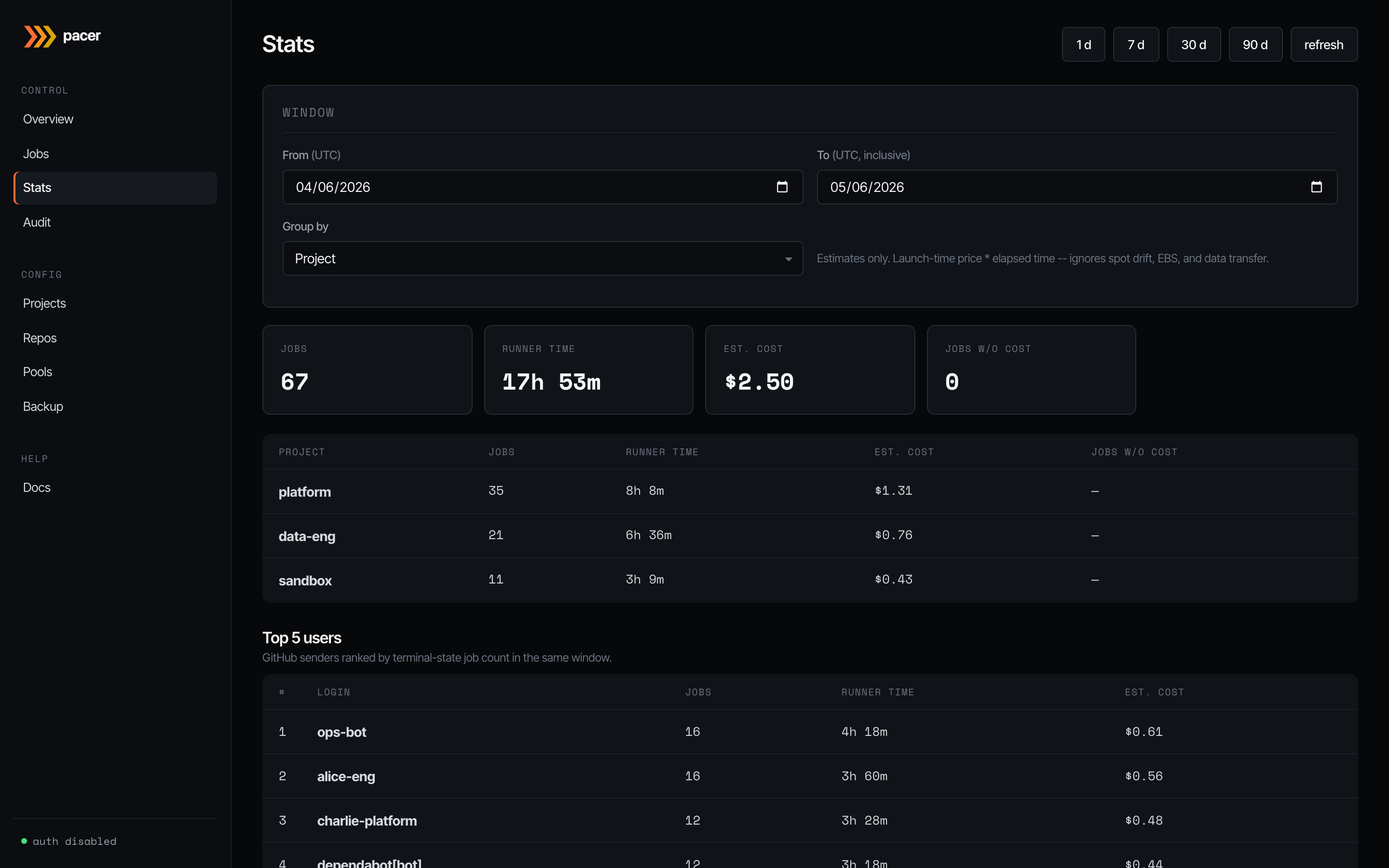Navigate to Repos
This screenshot has height=868, width=1389.
(x=115, y=338)
